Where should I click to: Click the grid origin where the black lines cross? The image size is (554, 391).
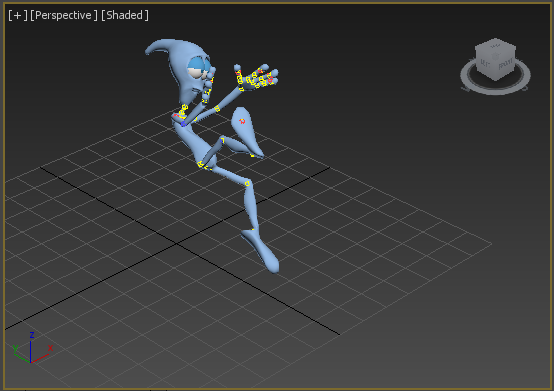pos(177,243)
